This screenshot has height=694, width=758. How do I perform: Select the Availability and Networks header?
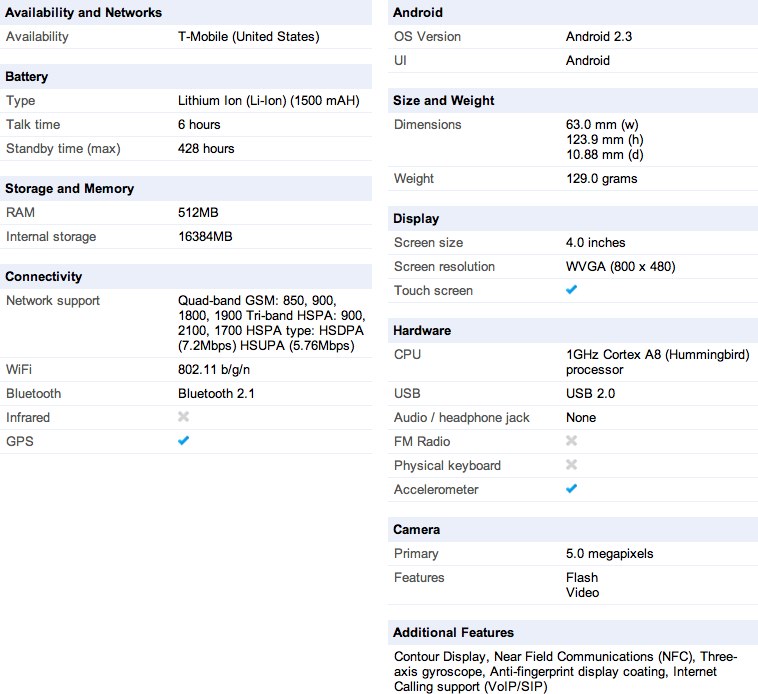click(x=83, y=13)
